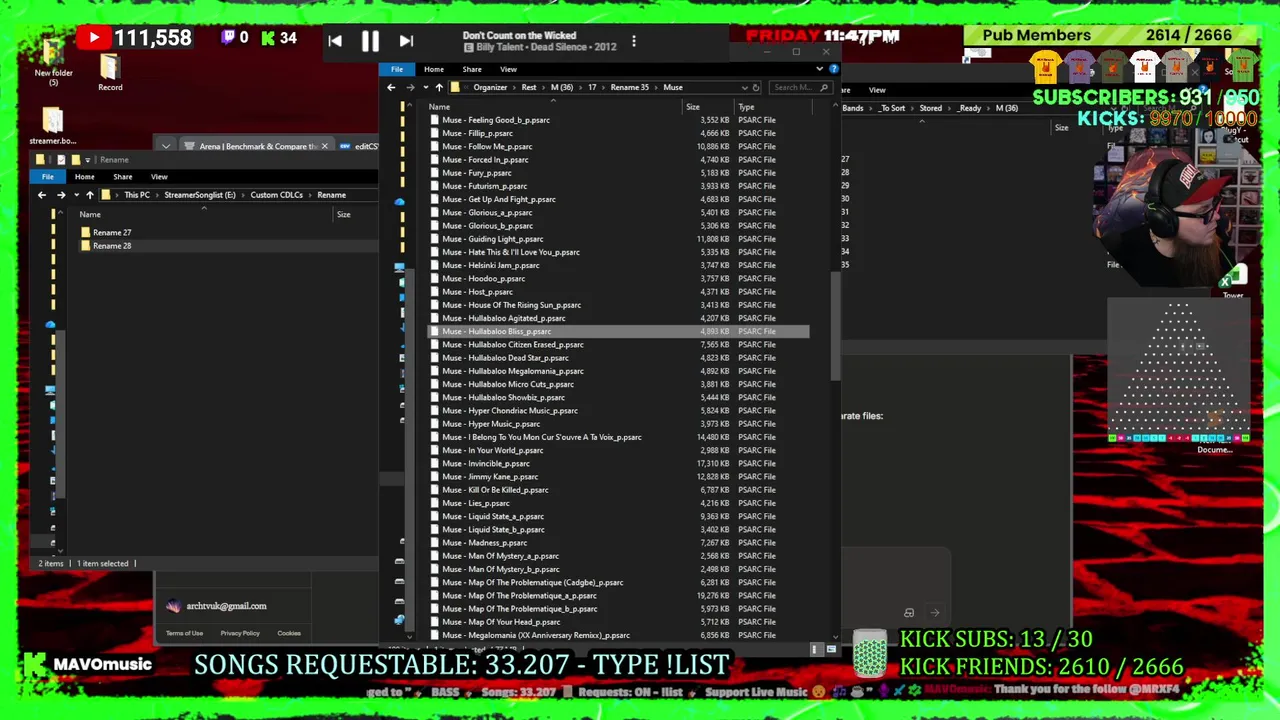This screenshot has width=1280, height=720.
Task: Select 'Rename 35' in Muse address breadcrumb
Action: pos(630,87)
